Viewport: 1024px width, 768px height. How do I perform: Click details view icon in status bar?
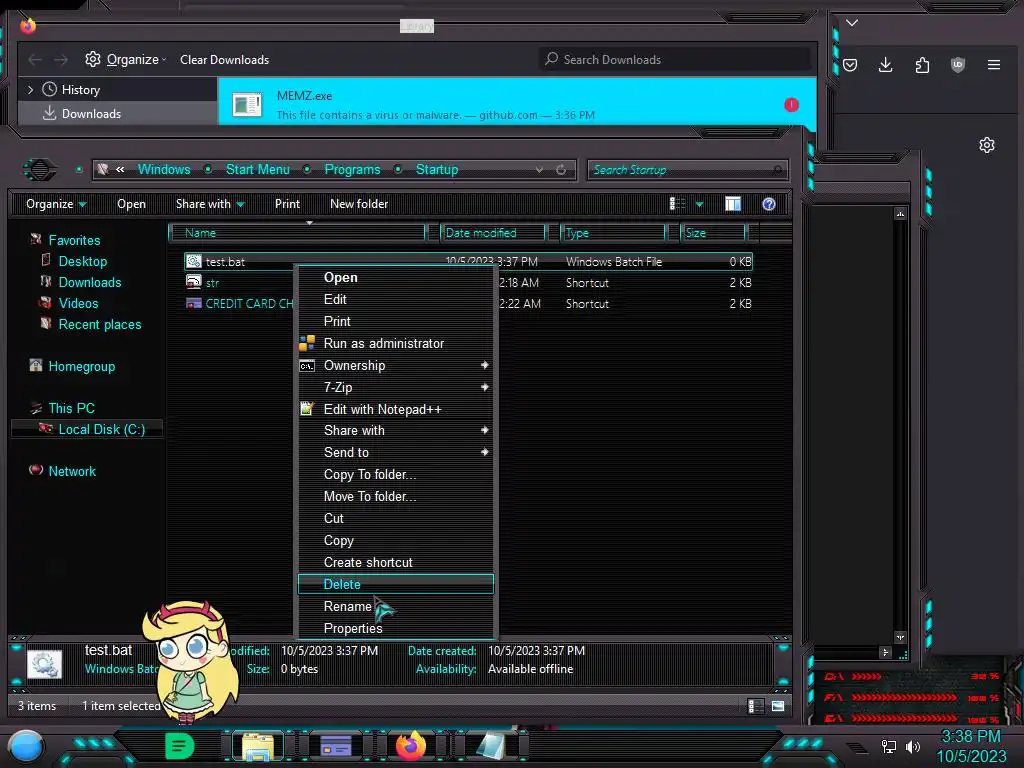(x=756, y=706)
